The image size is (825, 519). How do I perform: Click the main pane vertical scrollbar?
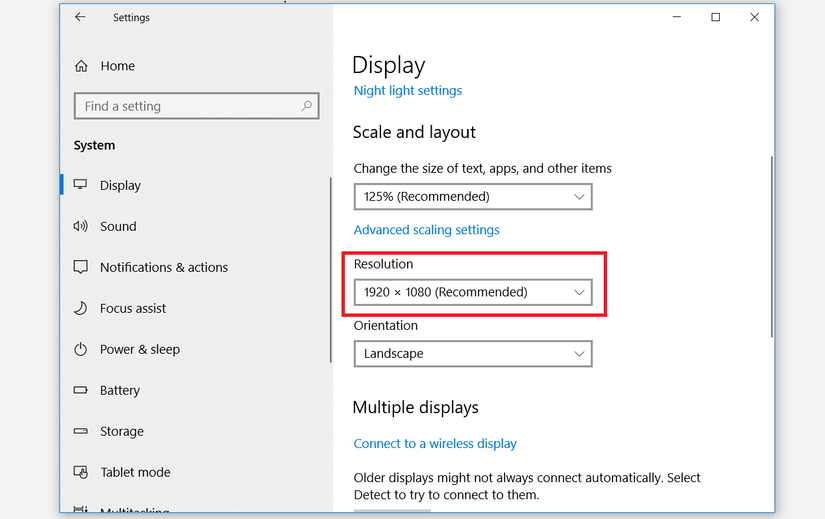771,246
